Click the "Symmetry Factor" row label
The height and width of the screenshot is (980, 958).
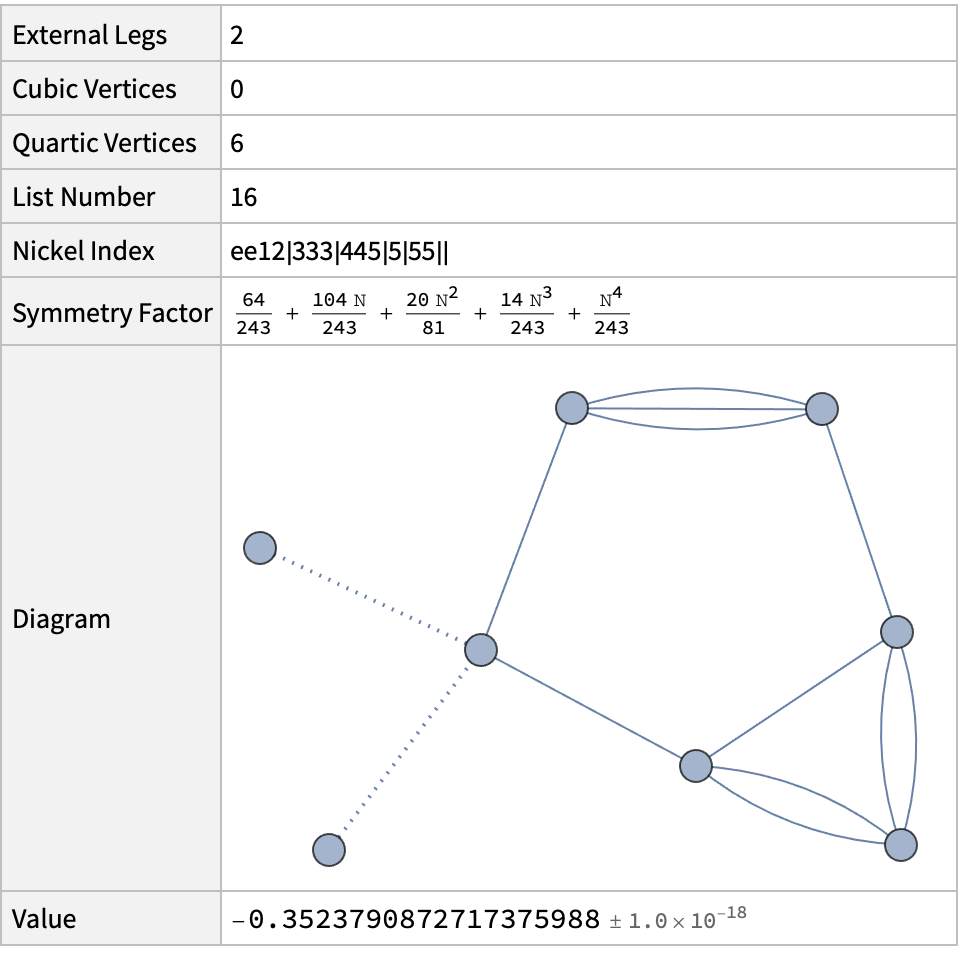tap(112, 314)
